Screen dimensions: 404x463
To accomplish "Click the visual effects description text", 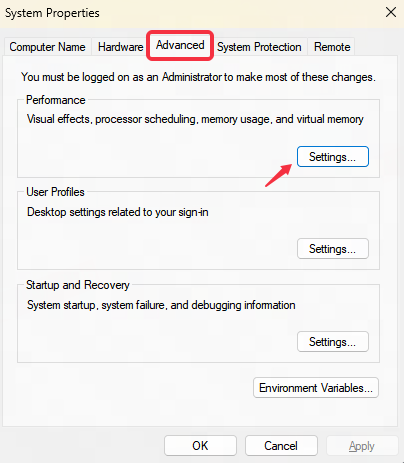I will (195, 119).
